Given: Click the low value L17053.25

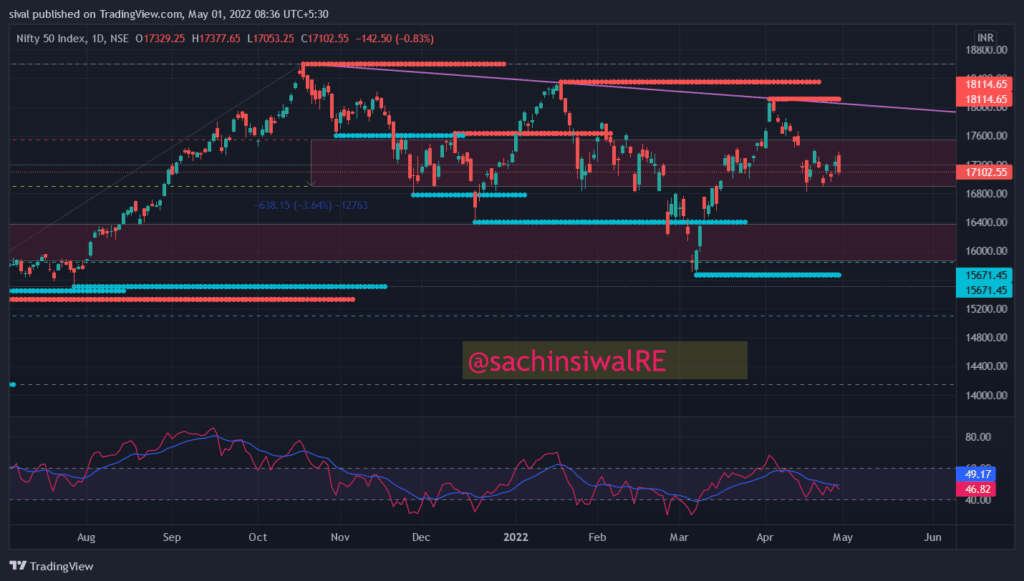Looking at the screenshot, I should tap(270, 39).
